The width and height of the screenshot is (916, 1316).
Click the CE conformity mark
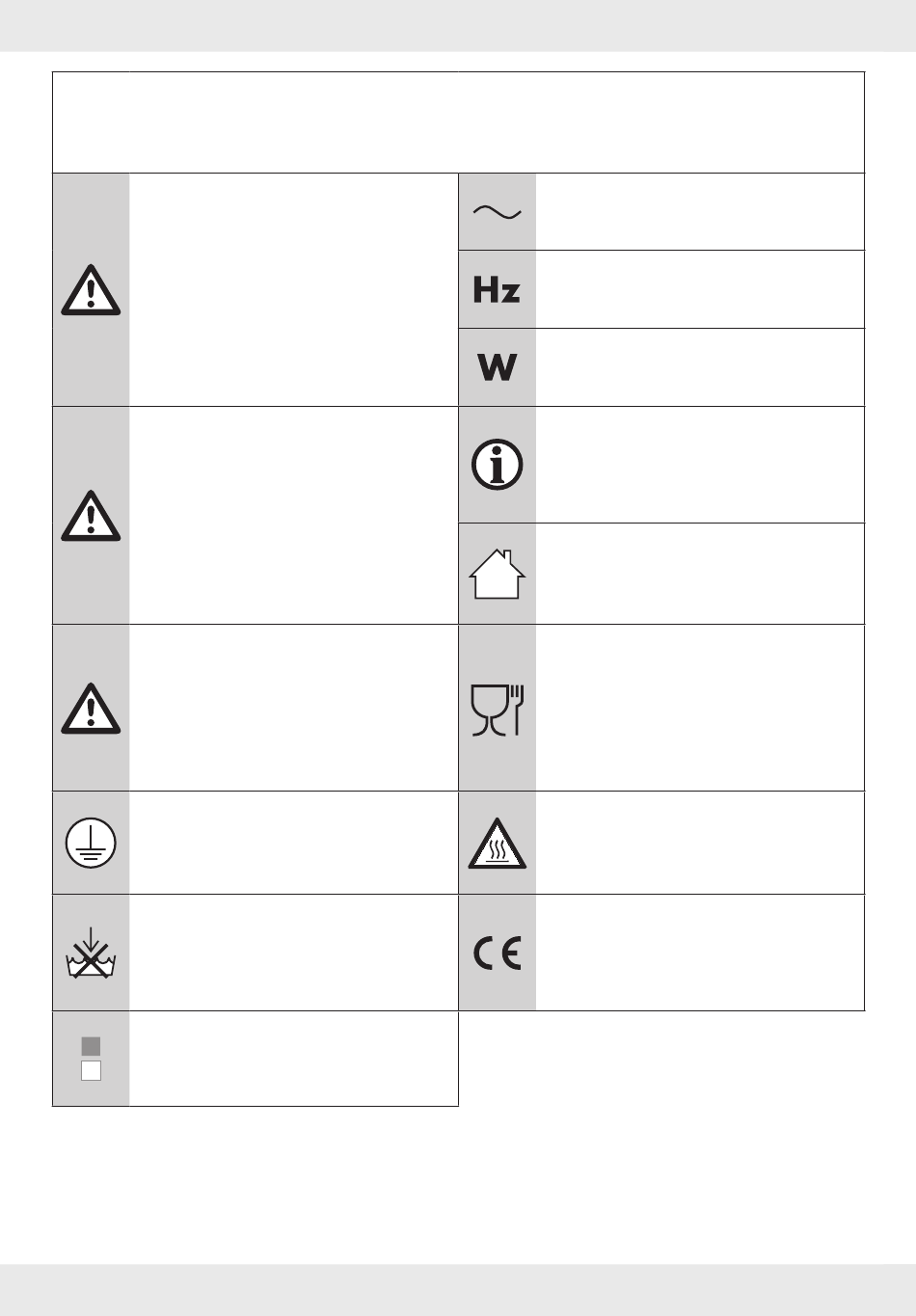click(497, 953)
